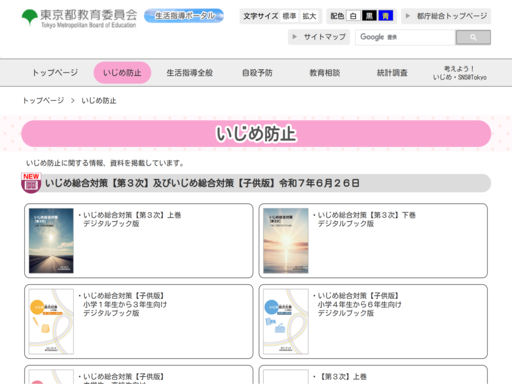Go to トップページ in the navigation bar
This screenshot has width=512, height=384.
(55, 73)
